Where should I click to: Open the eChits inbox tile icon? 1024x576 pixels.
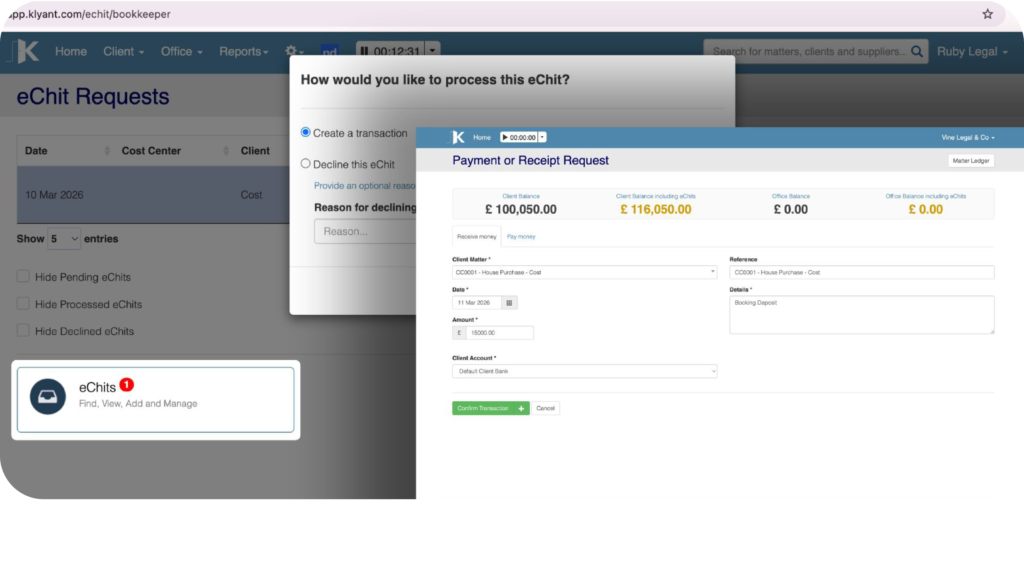click(48, 396)
